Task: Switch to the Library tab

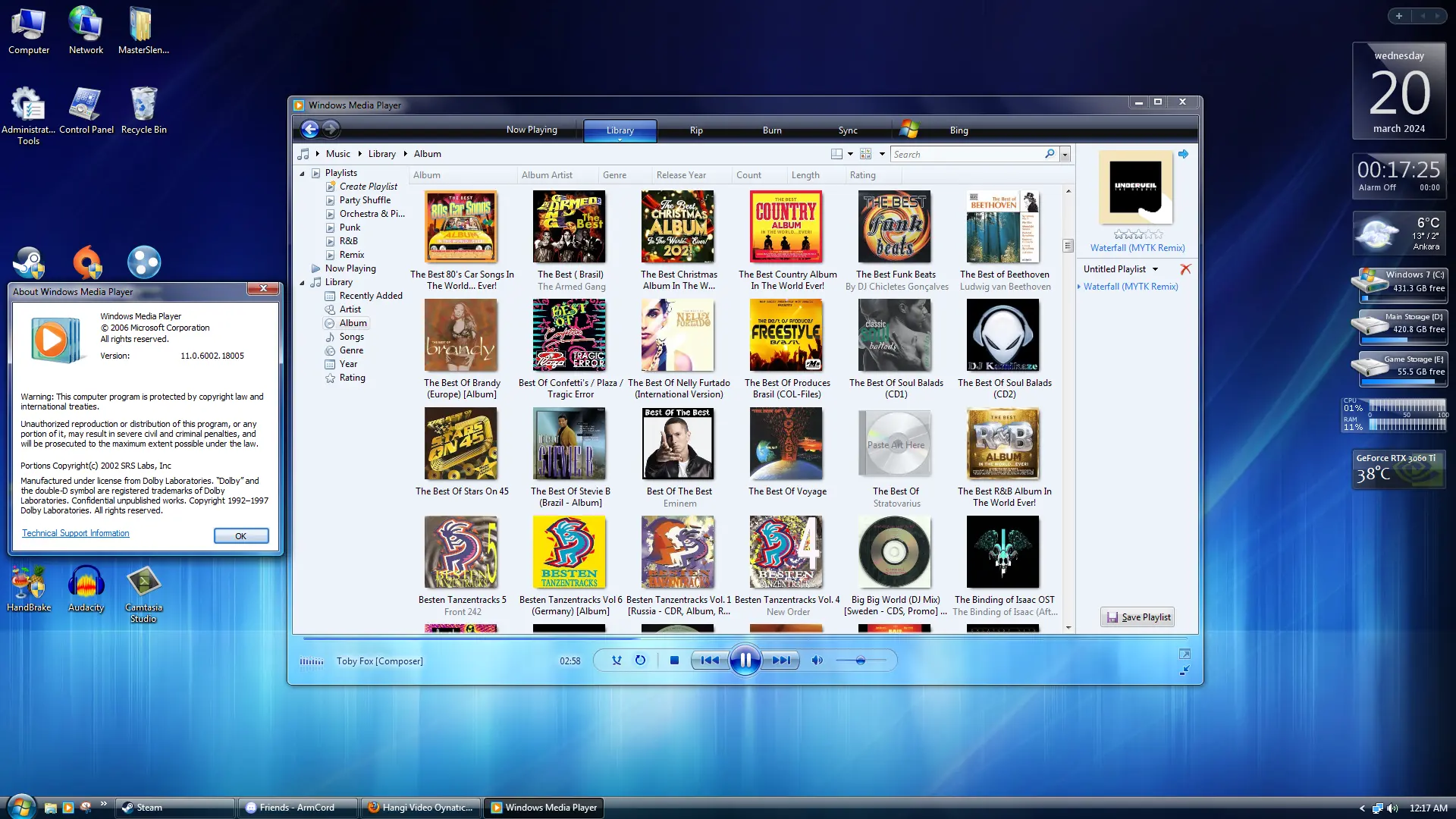Action: [620, 130]
